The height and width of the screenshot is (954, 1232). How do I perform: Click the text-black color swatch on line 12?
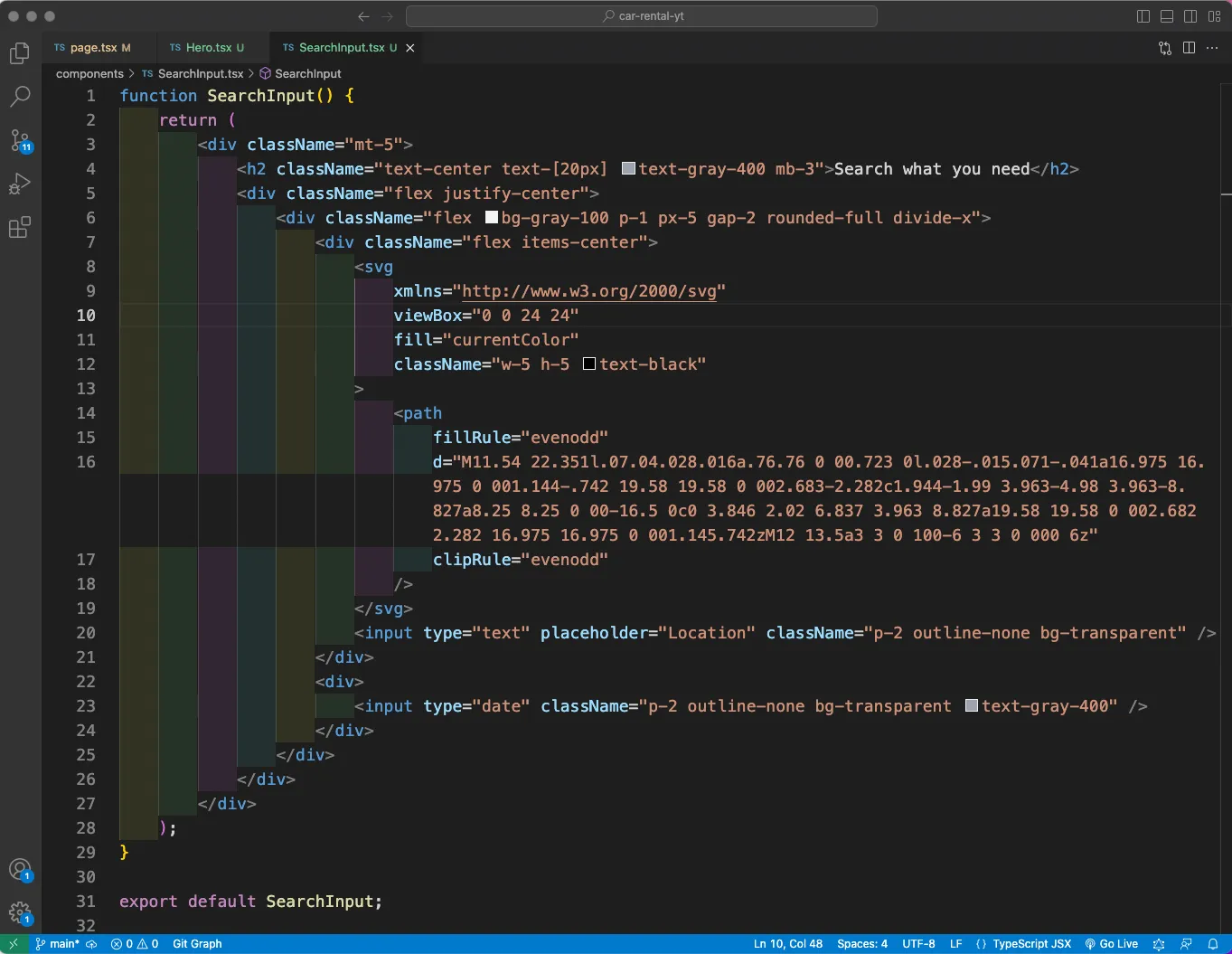click(x=589, y=364)
